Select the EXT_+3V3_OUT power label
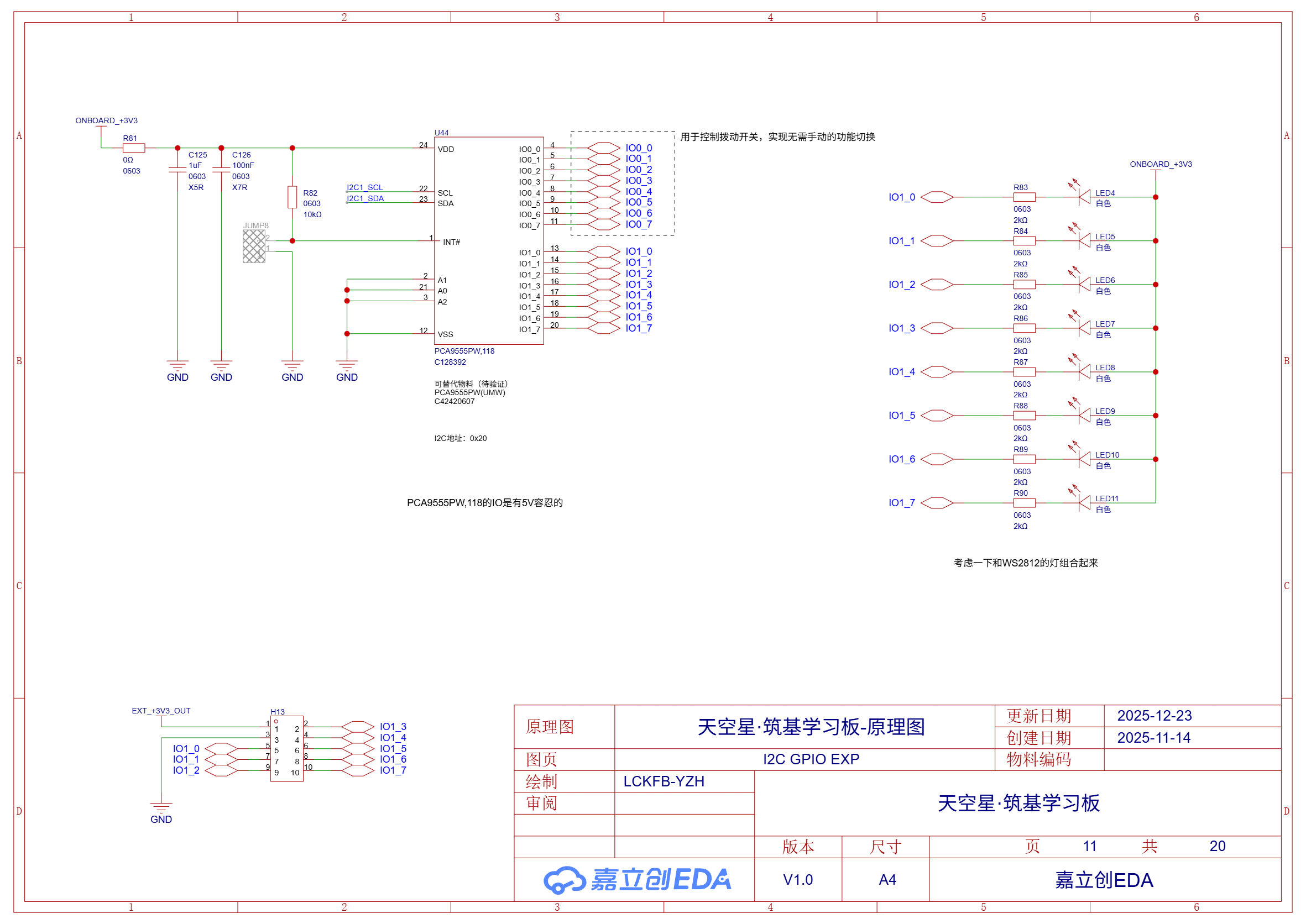 (x=161, y=711)
